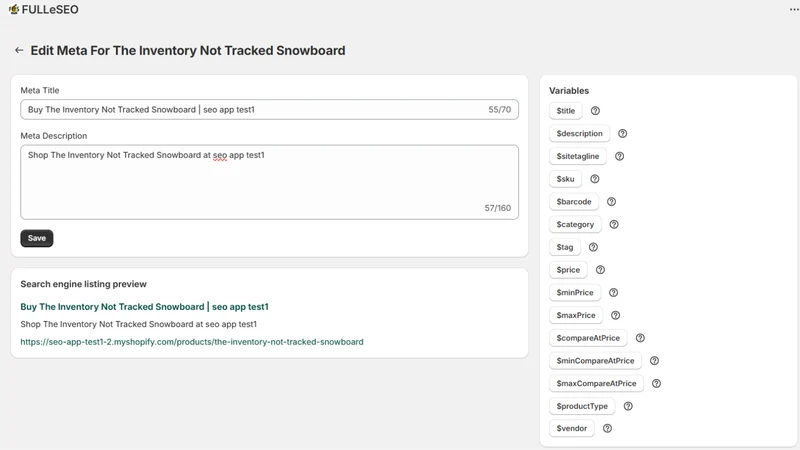Insert the $price variable
Image resolution: width=800 pixels, height=450 pixels.
pos(568,269)
